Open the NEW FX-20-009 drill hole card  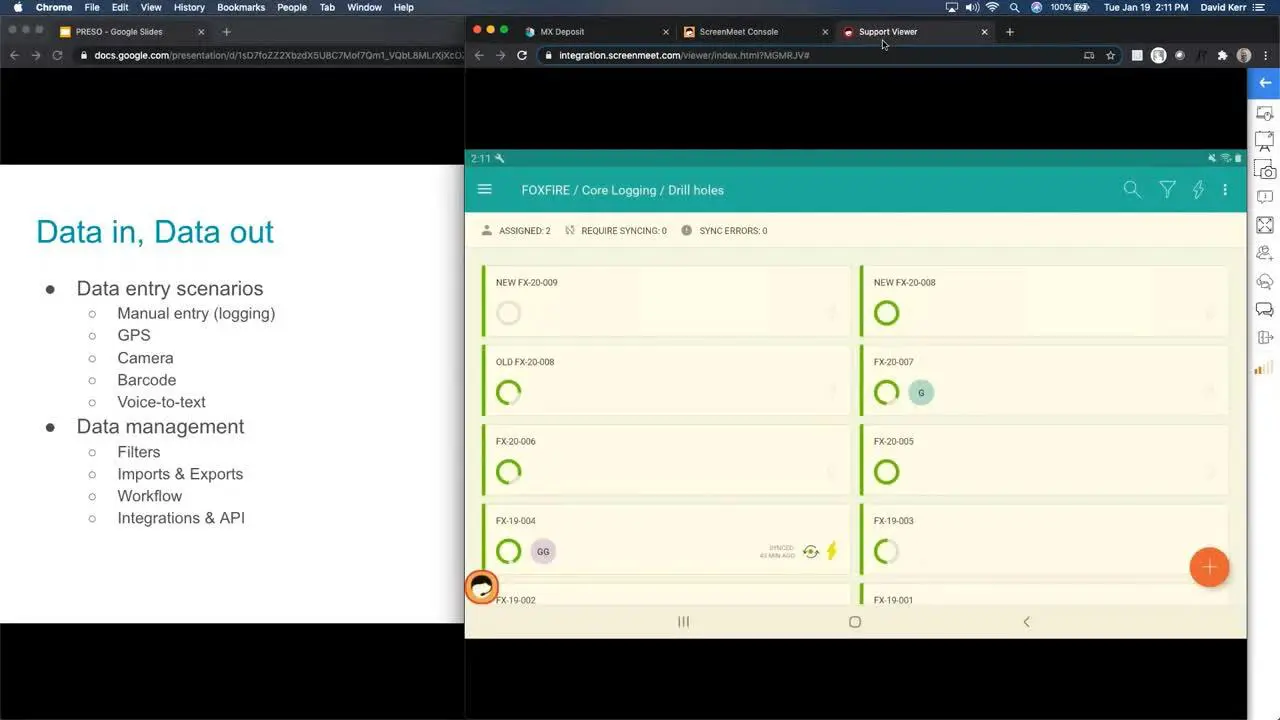[665, 301]
